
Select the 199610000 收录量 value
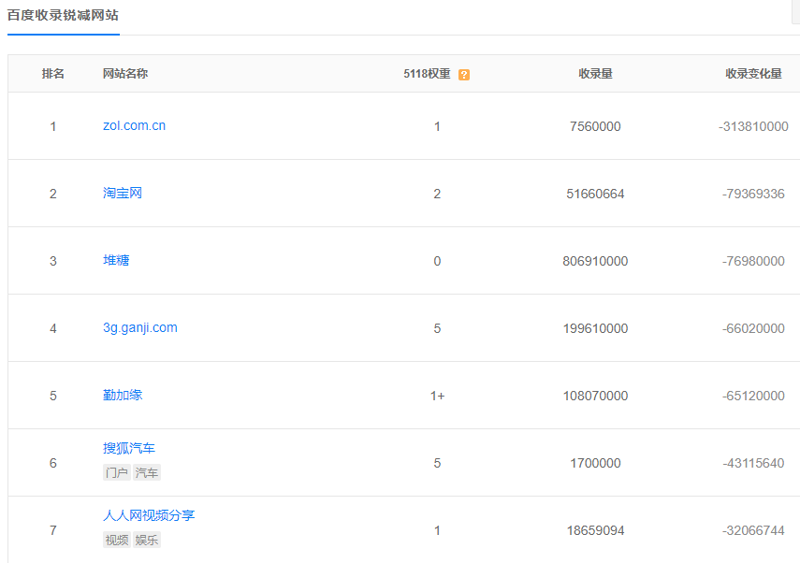coord(595,329)
